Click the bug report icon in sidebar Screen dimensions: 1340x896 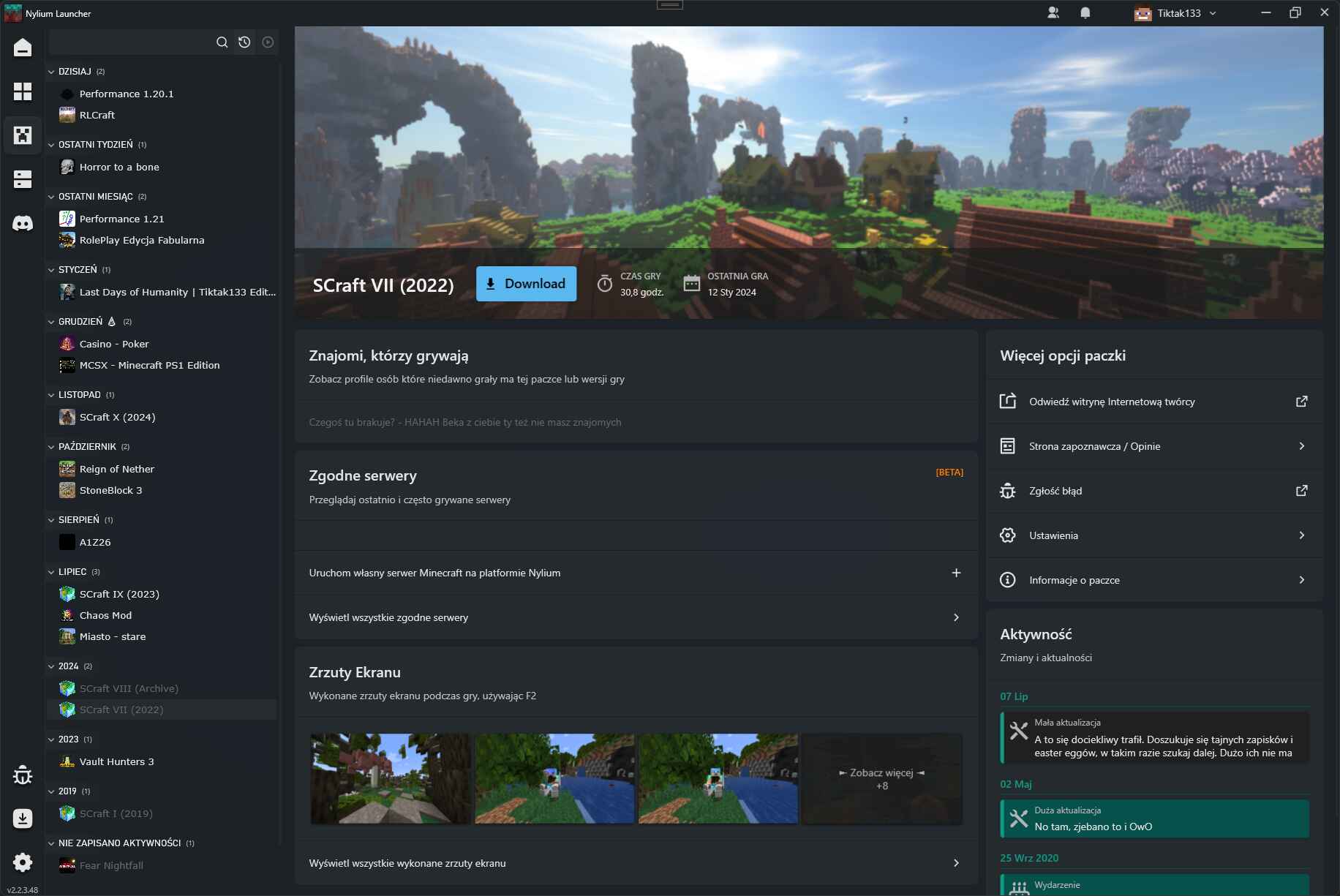[x=23, y=775]
